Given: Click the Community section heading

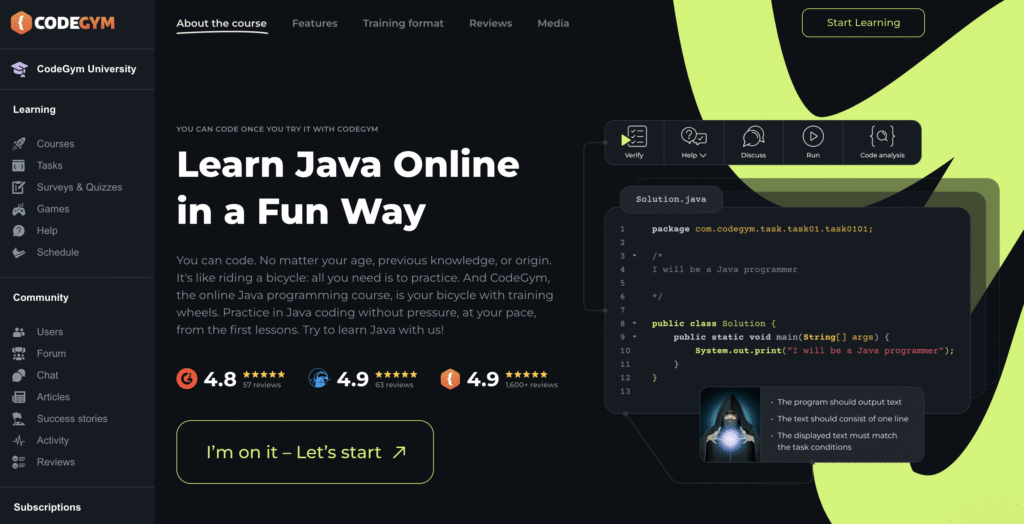Looking at the screenshot, I should (40, 297).
